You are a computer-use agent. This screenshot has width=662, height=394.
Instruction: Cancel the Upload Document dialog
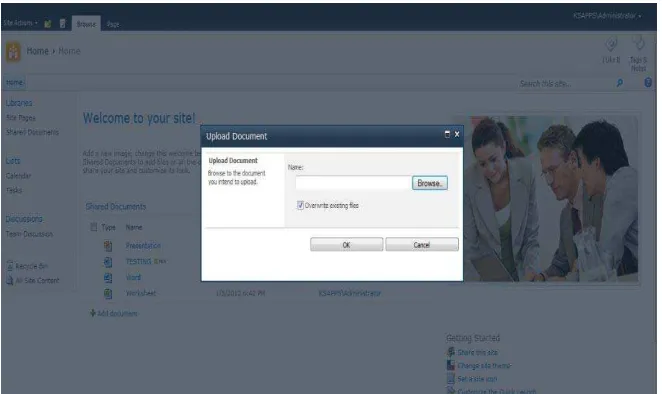(x=421, y=245)
